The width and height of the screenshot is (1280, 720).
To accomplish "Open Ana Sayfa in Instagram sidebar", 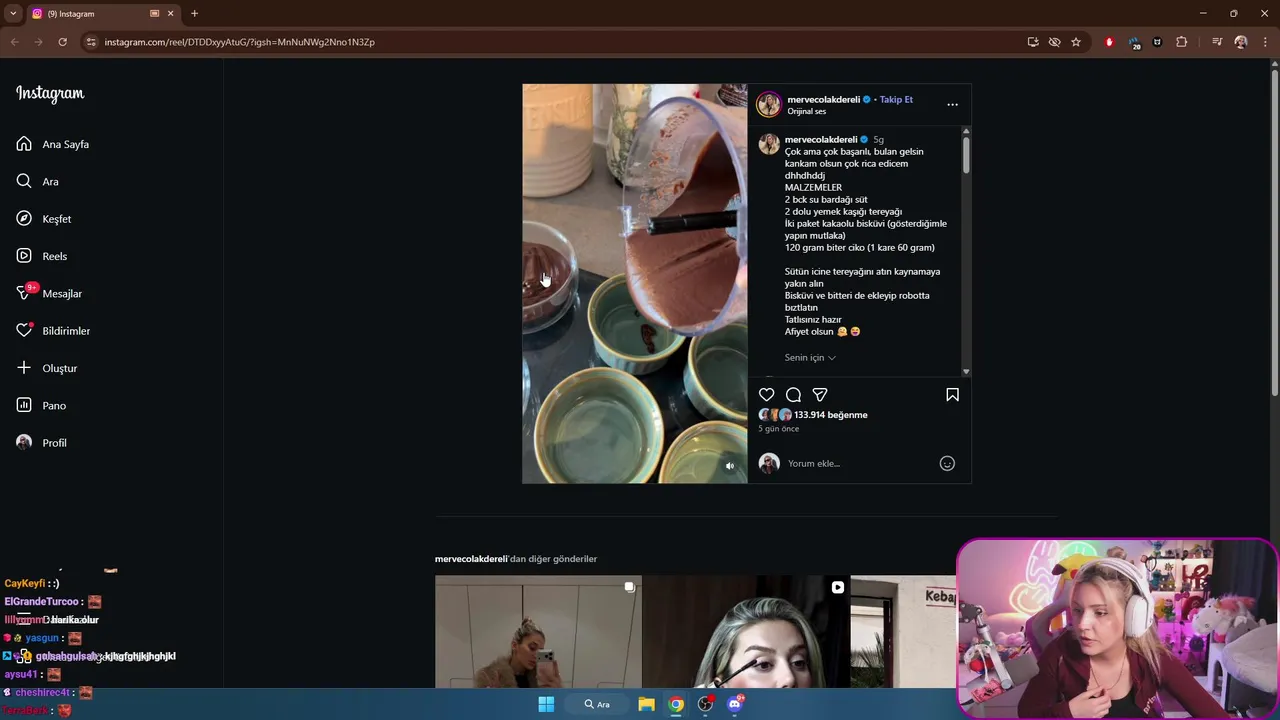I will (53, 144).
